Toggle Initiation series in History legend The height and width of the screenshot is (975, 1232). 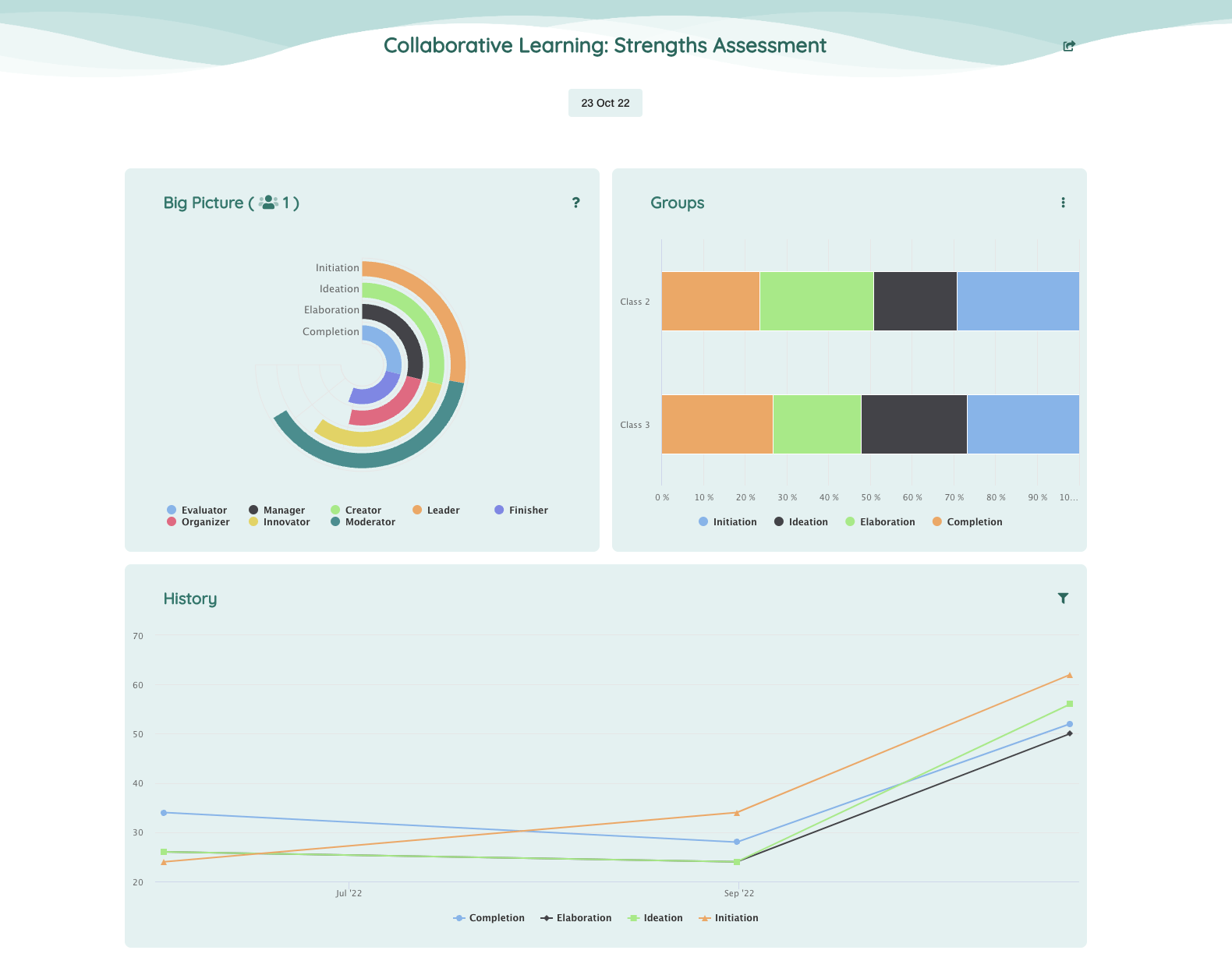tap(728, 917)
